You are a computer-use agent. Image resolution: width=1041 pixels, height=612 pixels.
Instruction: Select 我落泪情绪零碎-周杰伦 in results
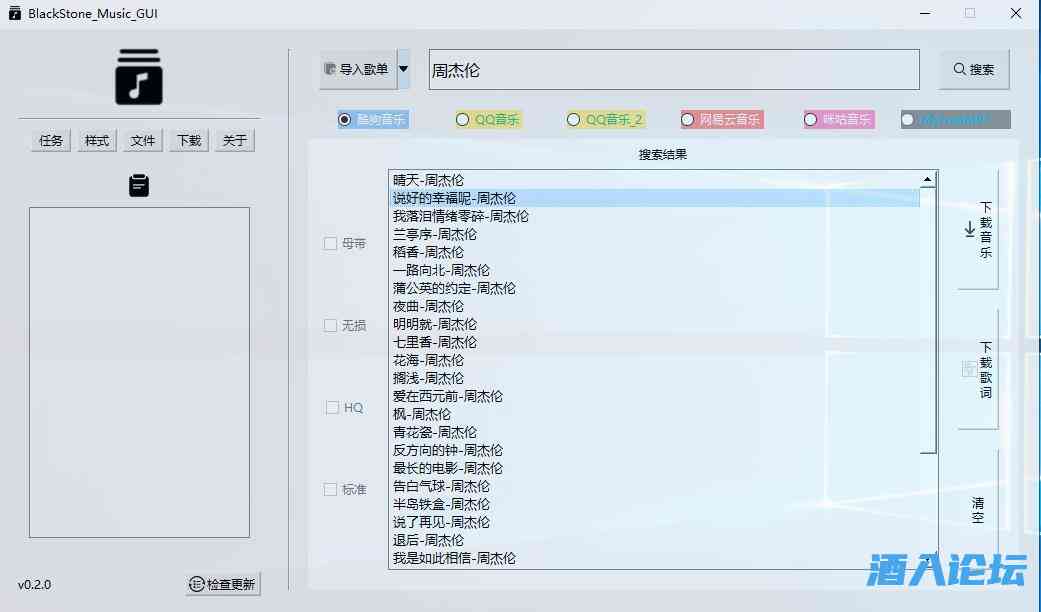point(655,216)
